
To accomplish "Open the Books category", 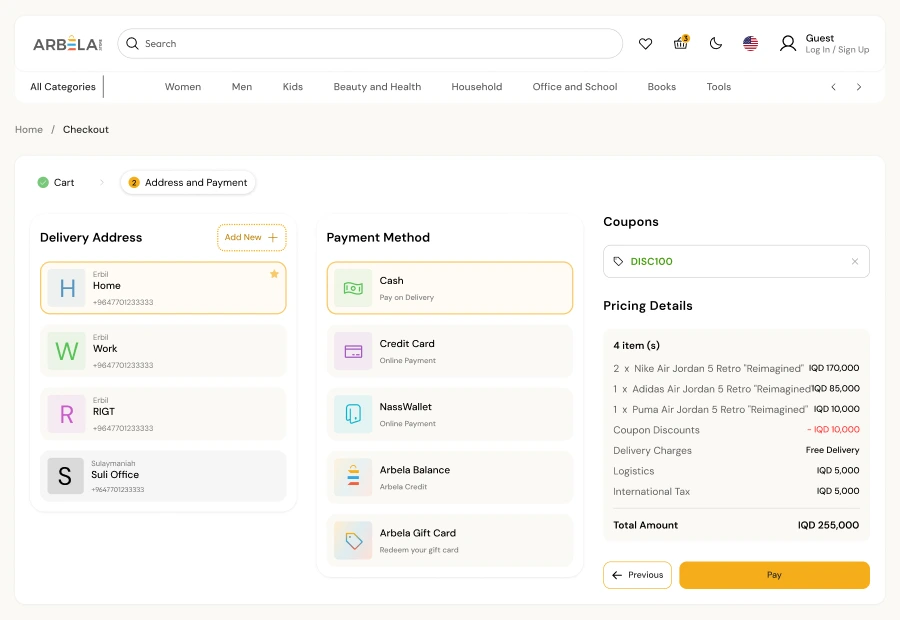I will coord(661,87).
